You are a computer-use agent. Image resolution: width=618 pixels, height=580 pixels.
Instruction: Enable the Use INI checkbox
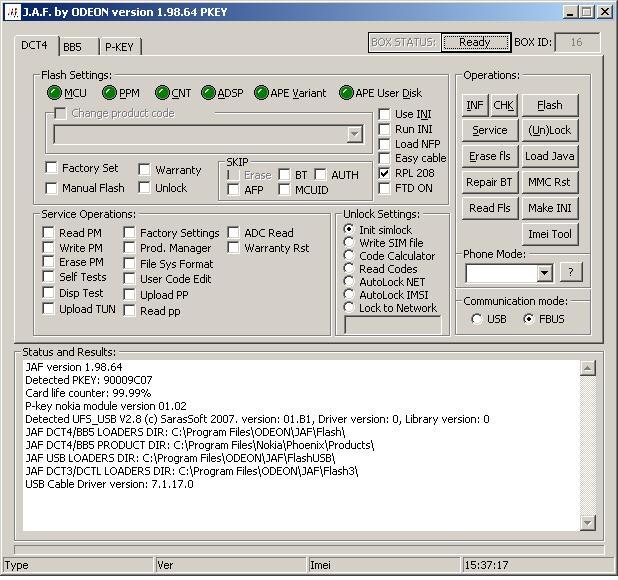pyautogui.click(x=384, y=114)
